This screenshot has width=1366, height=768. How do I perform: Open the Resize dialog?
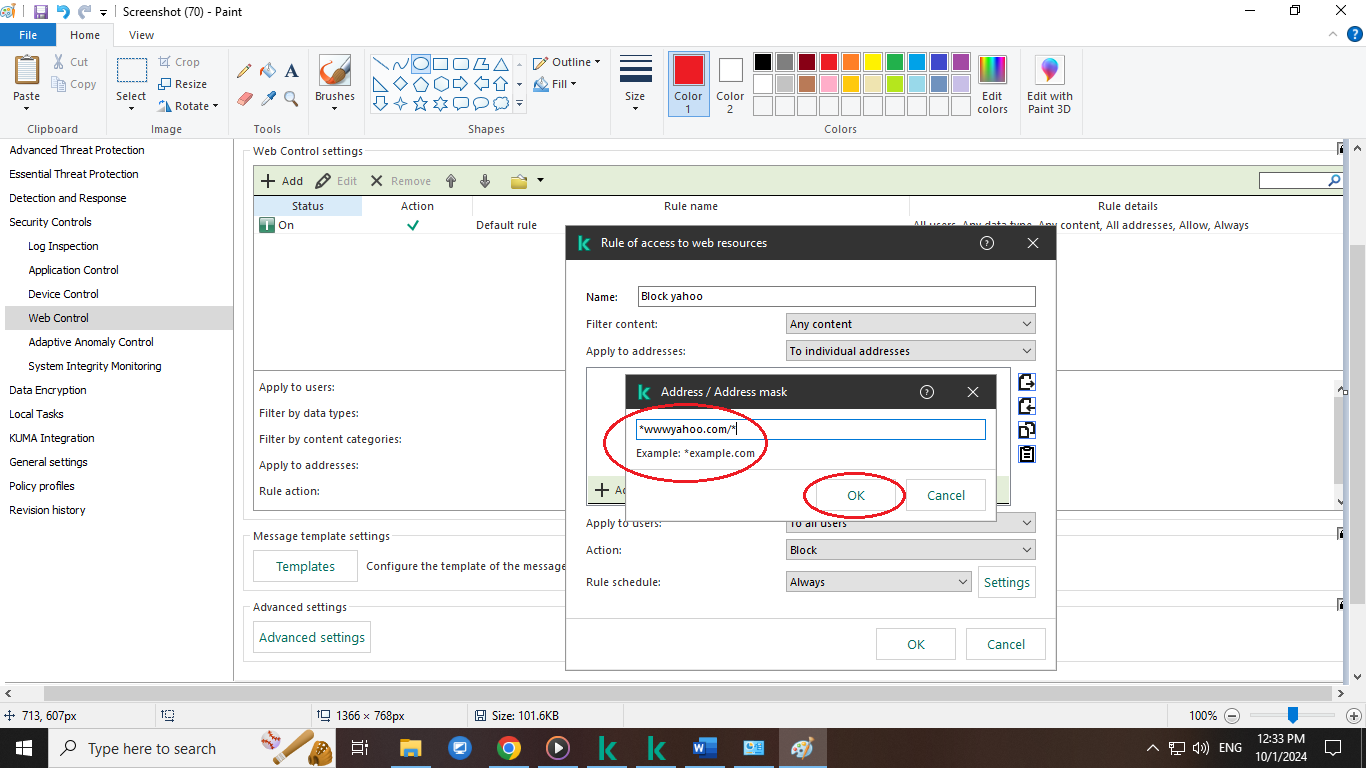click(183, 84)
